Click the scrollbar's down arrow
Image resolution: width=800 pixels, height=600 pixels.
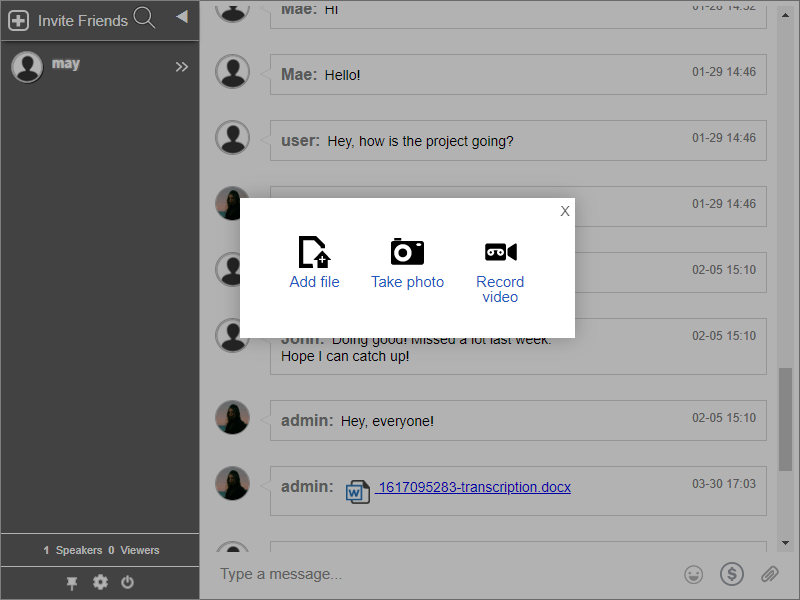click(785, 545)
